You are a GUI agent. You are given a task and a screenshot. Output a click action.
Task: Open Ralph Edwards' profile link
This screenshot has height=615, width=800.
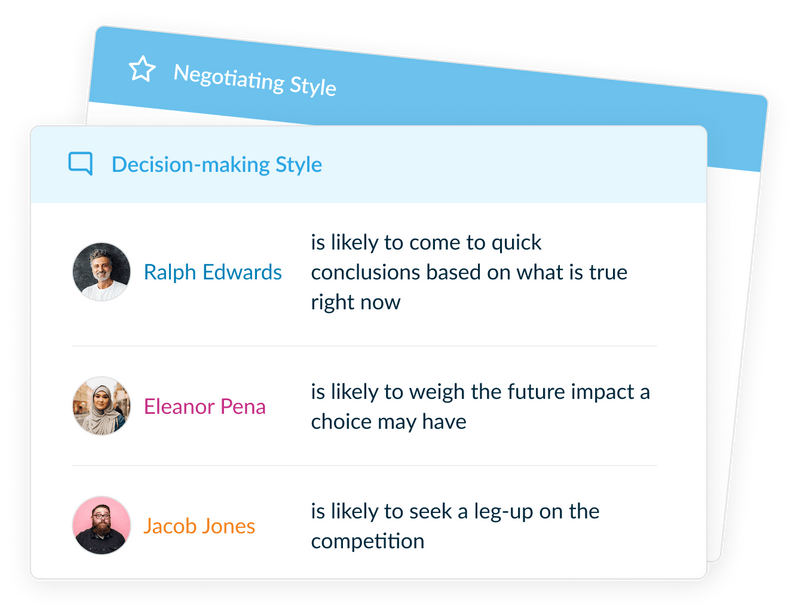[x=213, y=271]
